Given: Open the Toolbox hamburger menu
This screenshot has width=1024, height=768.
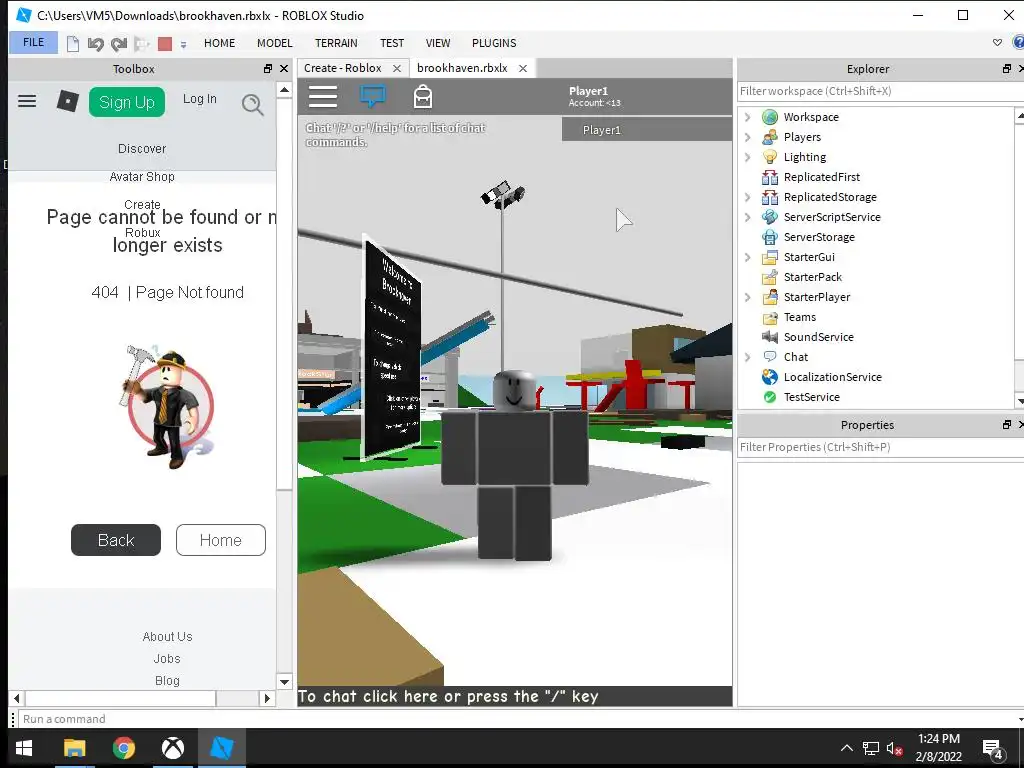Looking at the screenshot, I should [x=27, y=101].
